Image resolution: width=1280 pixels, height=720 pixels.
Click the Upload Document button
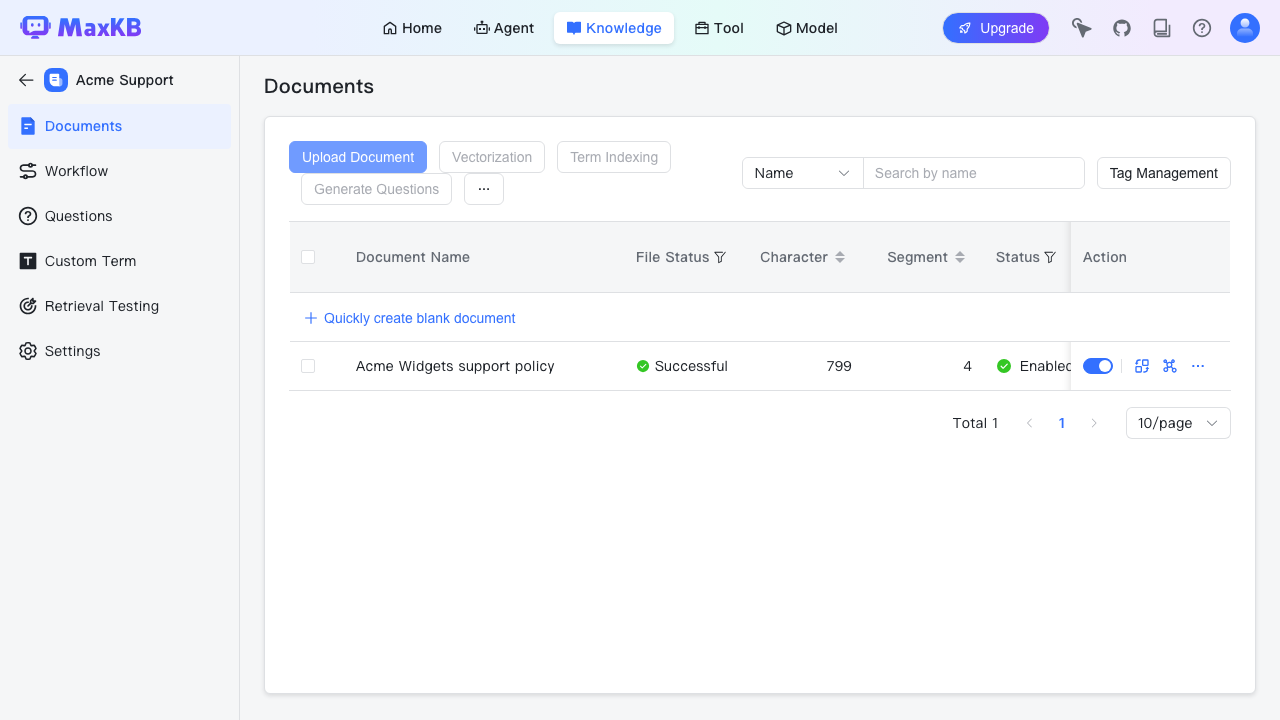pos(358,157)
